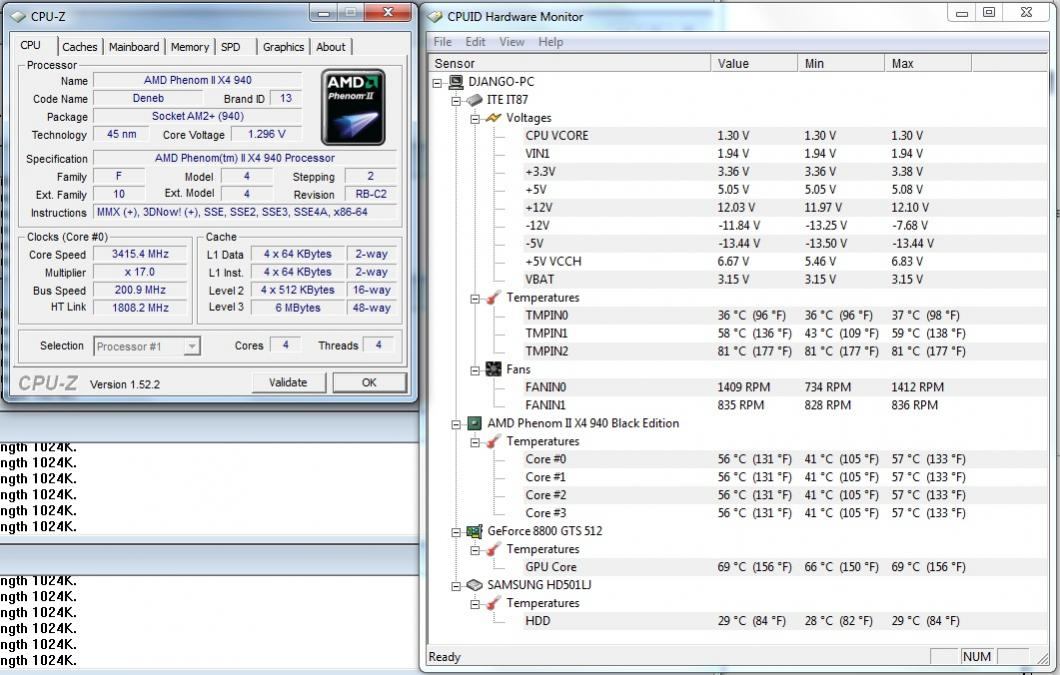Click the AMD Phenom II logo
Screen dimensions: 1060x675
[353, 107]
